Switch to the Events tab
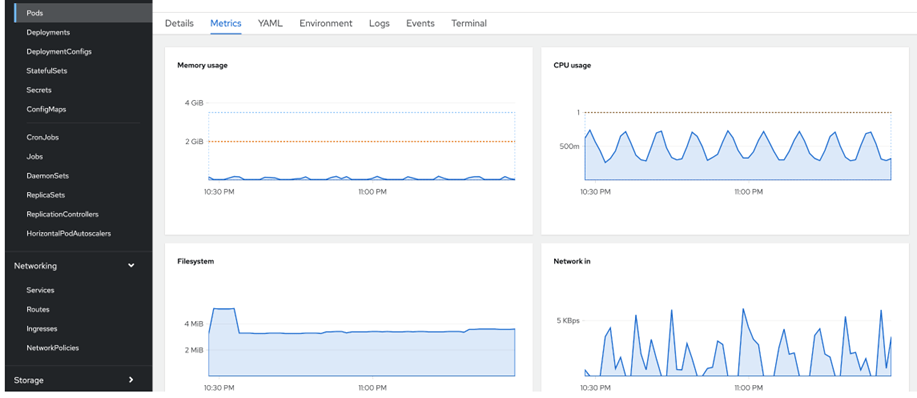Image resolution: width=917 pixels, height=398 pixels. coord(420,23)
